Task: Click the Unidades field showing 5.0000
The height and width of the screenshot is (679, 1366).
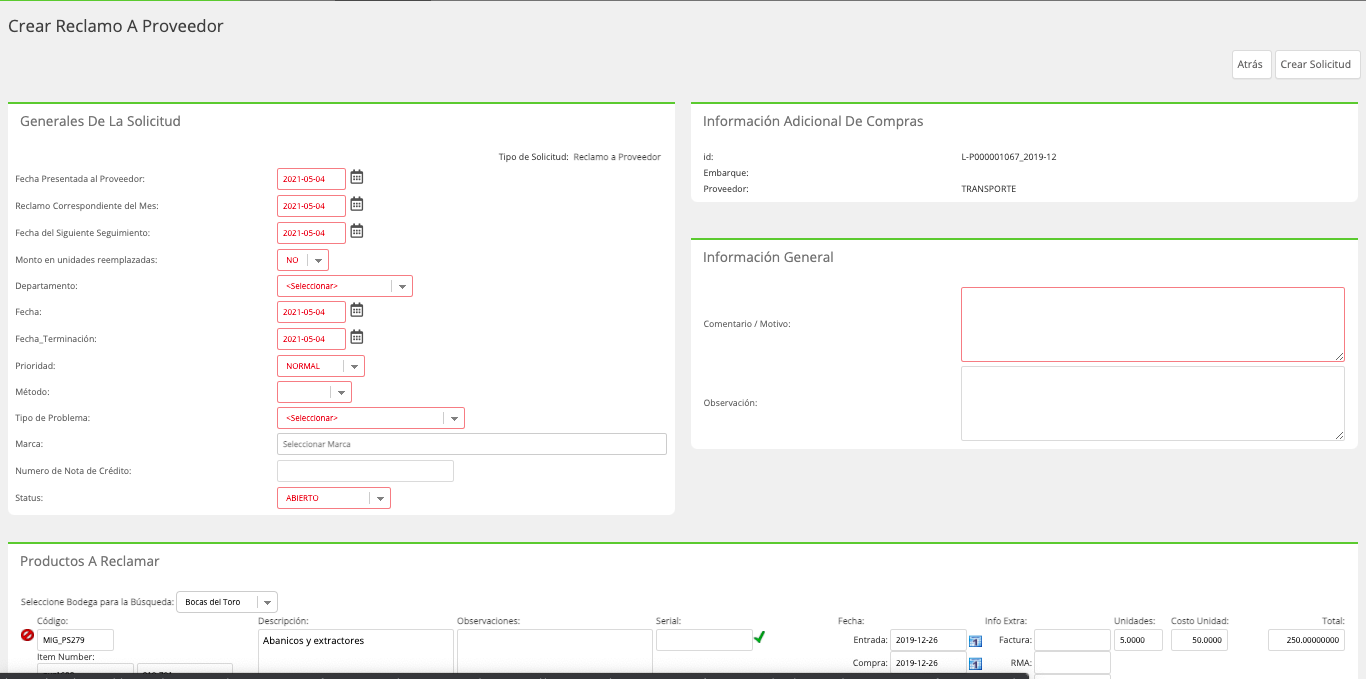Action: tap(1138, 640)
